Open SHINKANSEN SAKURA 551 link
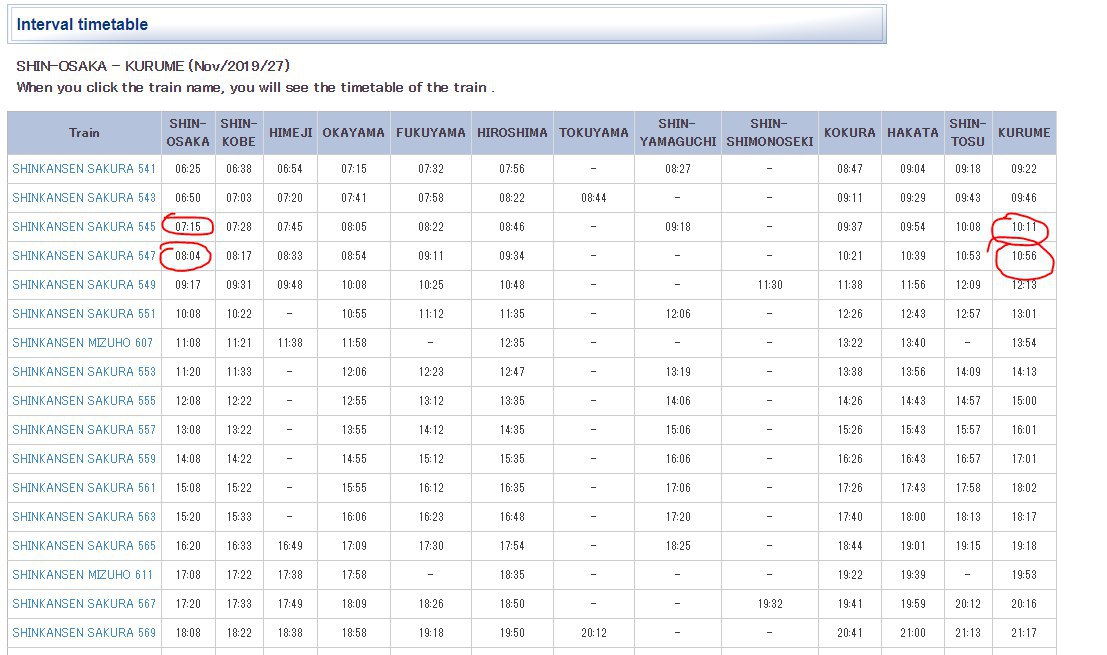 [x=84, y=313]
